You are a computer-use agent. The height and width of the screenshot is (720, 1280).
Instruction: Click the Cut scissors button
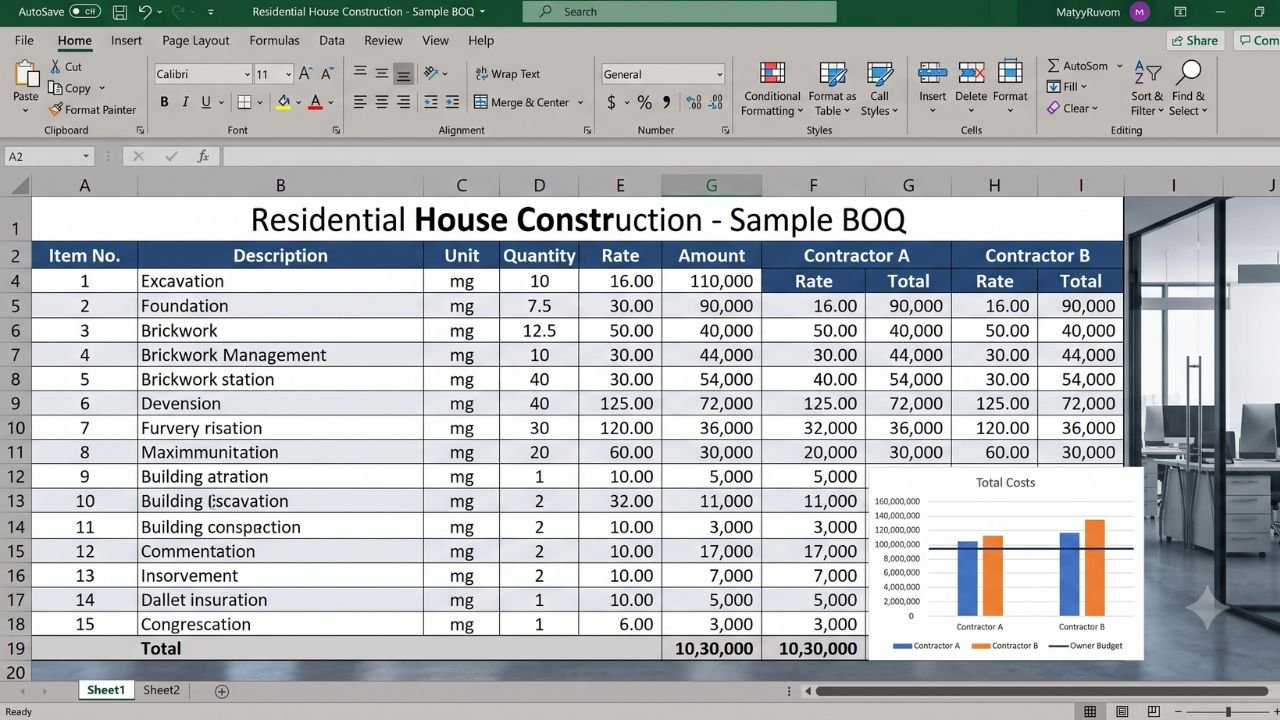[66, 67]
